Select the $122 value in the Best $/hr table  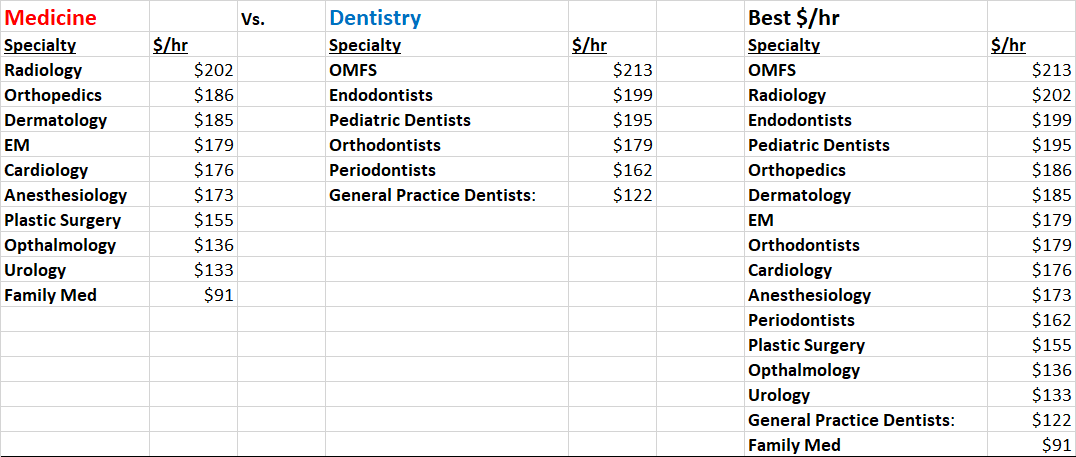click(1051, 420)
